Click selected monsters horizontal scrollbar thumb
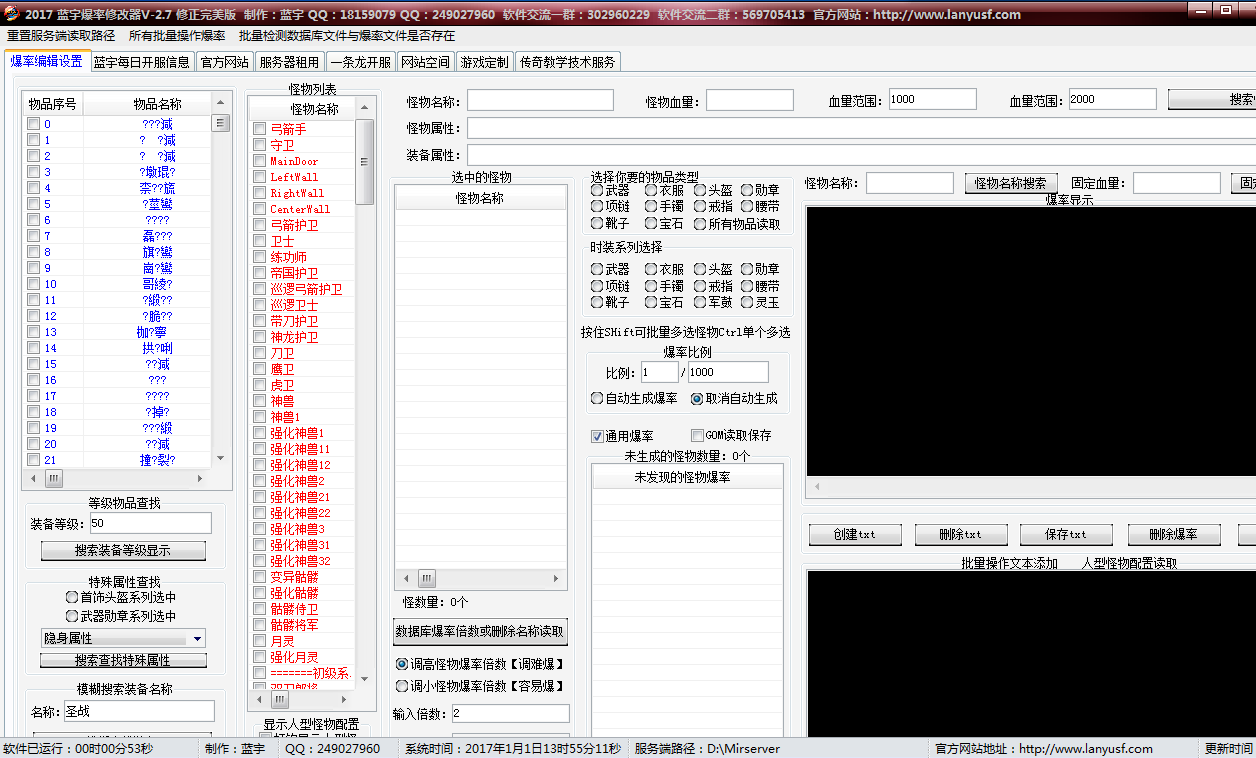Screen dimensions: 1256x758 pos(427,578)
